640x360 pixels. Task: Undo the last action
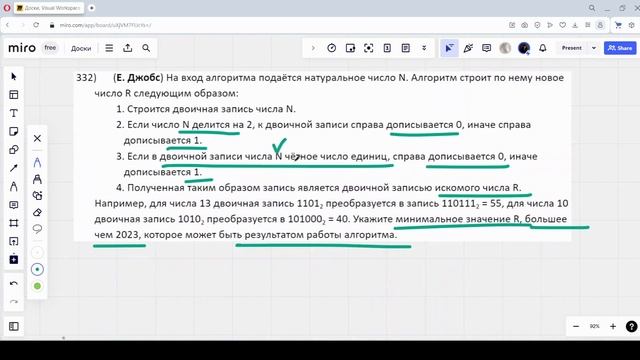pos(13,283)
